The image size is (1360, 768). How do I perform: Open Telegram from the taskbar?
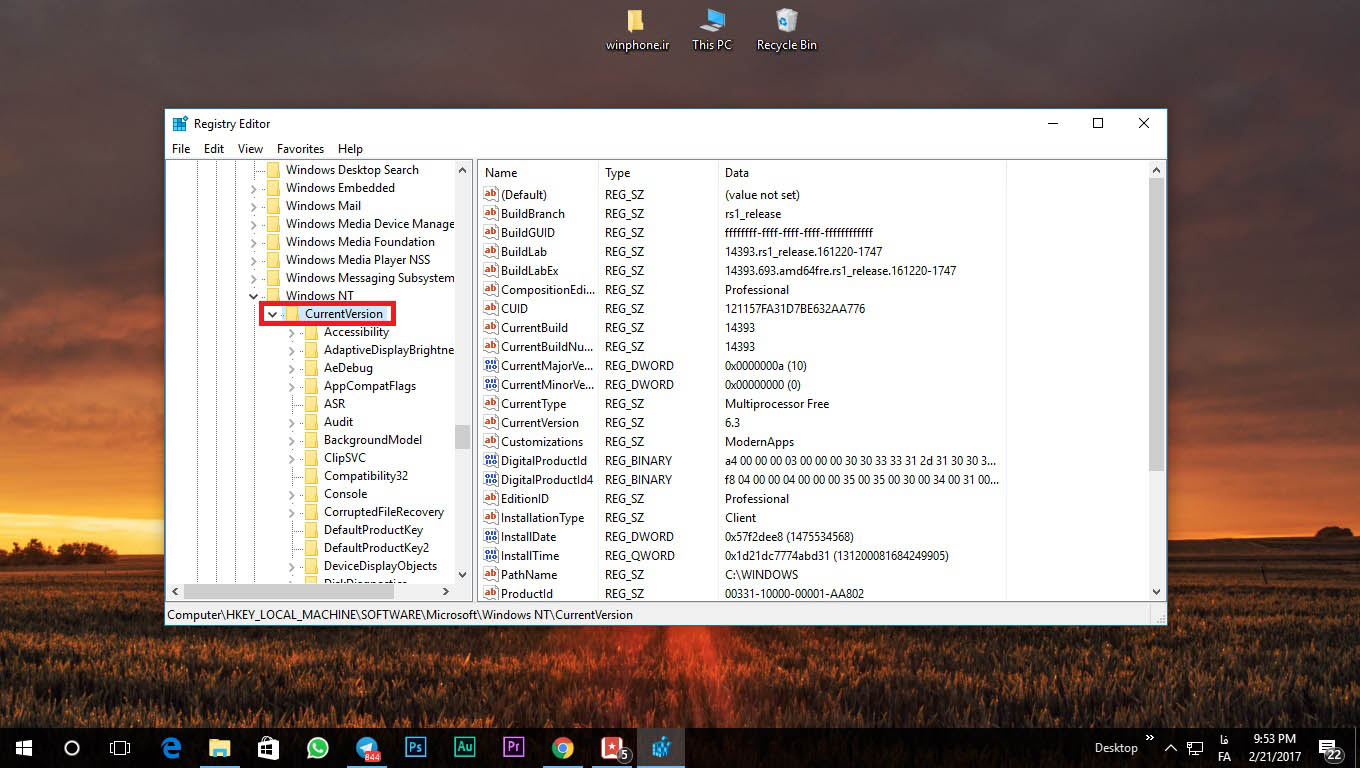[367, 747]
